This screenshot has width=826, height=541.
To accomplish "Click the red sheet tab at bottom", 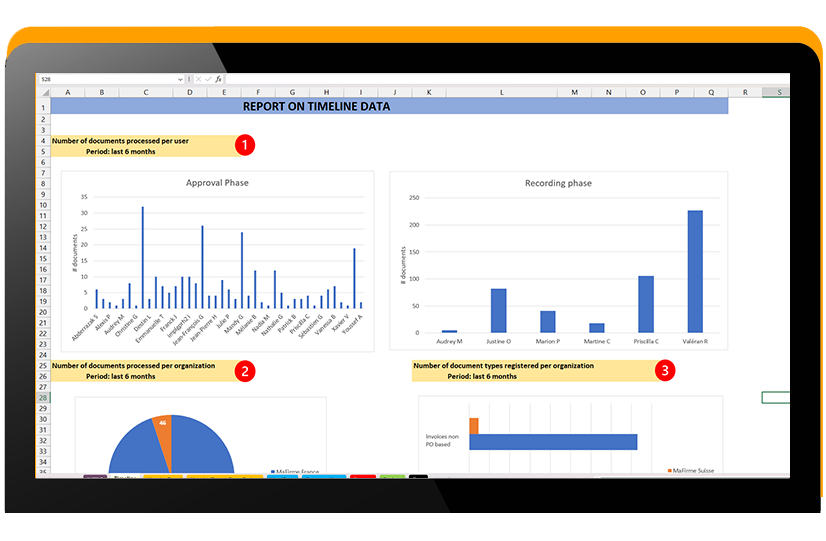I will 363,477.
